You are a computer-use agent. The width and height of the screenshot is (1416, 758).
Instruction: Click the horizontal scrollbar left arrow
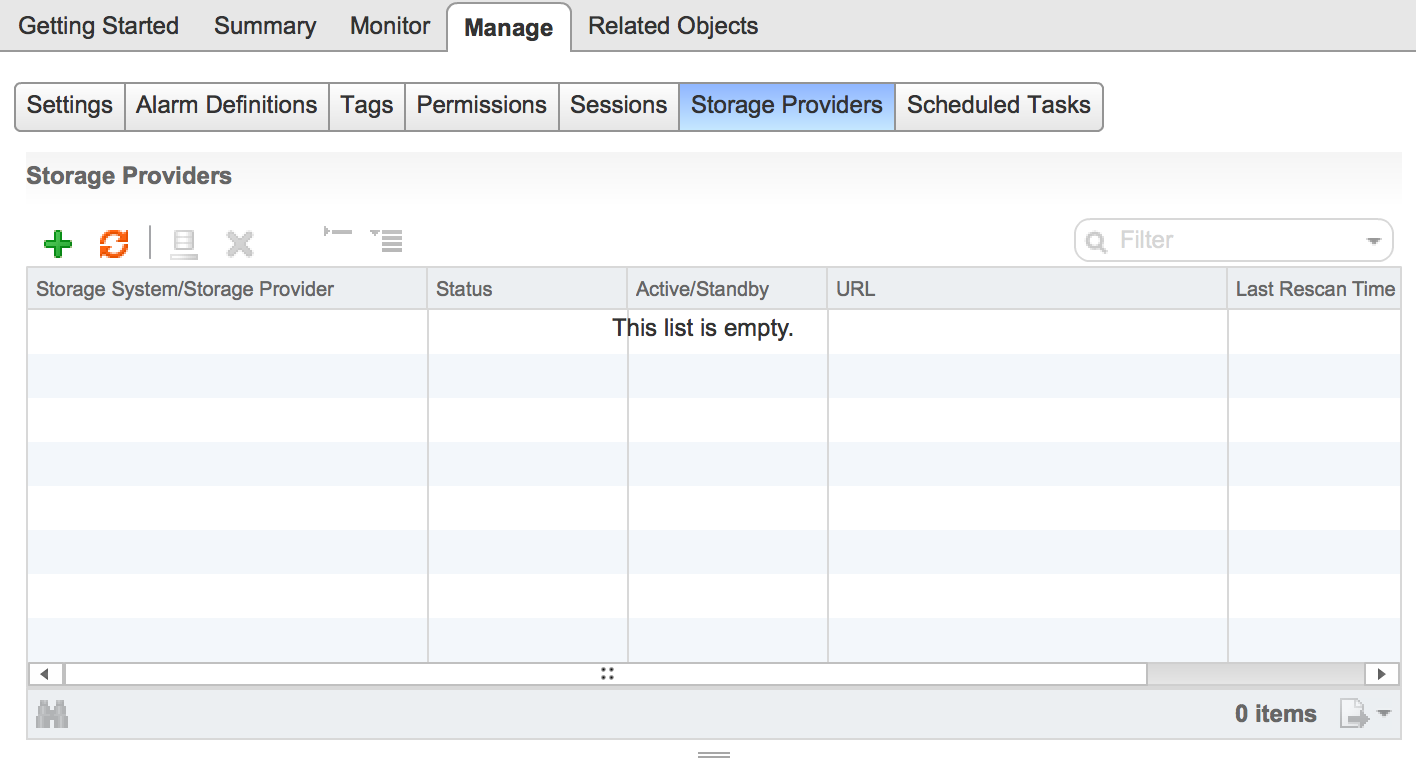[x=46, y=674]
